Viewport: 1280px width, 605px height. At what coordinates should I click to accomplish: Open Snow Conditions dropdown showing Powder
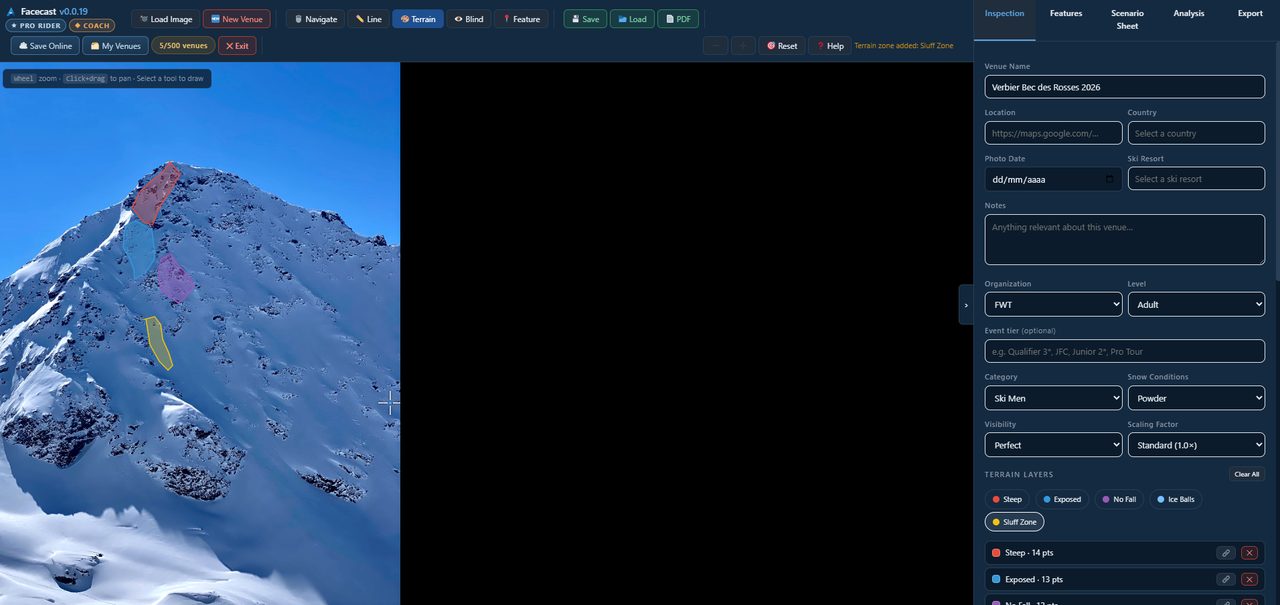[1196, 398]
